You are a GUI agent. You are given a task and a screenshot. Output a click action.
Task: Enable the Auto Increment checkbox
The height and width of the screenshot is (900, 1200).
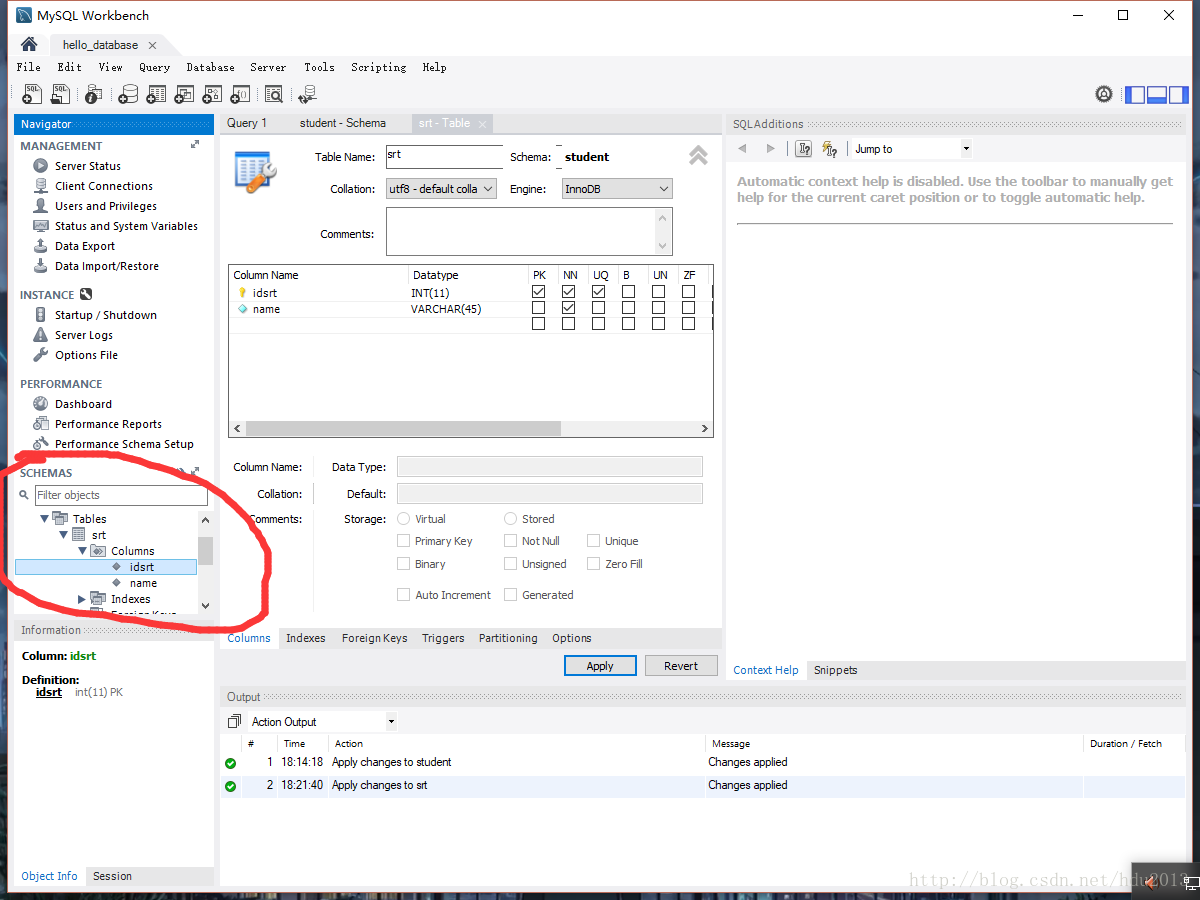[404, 595]
